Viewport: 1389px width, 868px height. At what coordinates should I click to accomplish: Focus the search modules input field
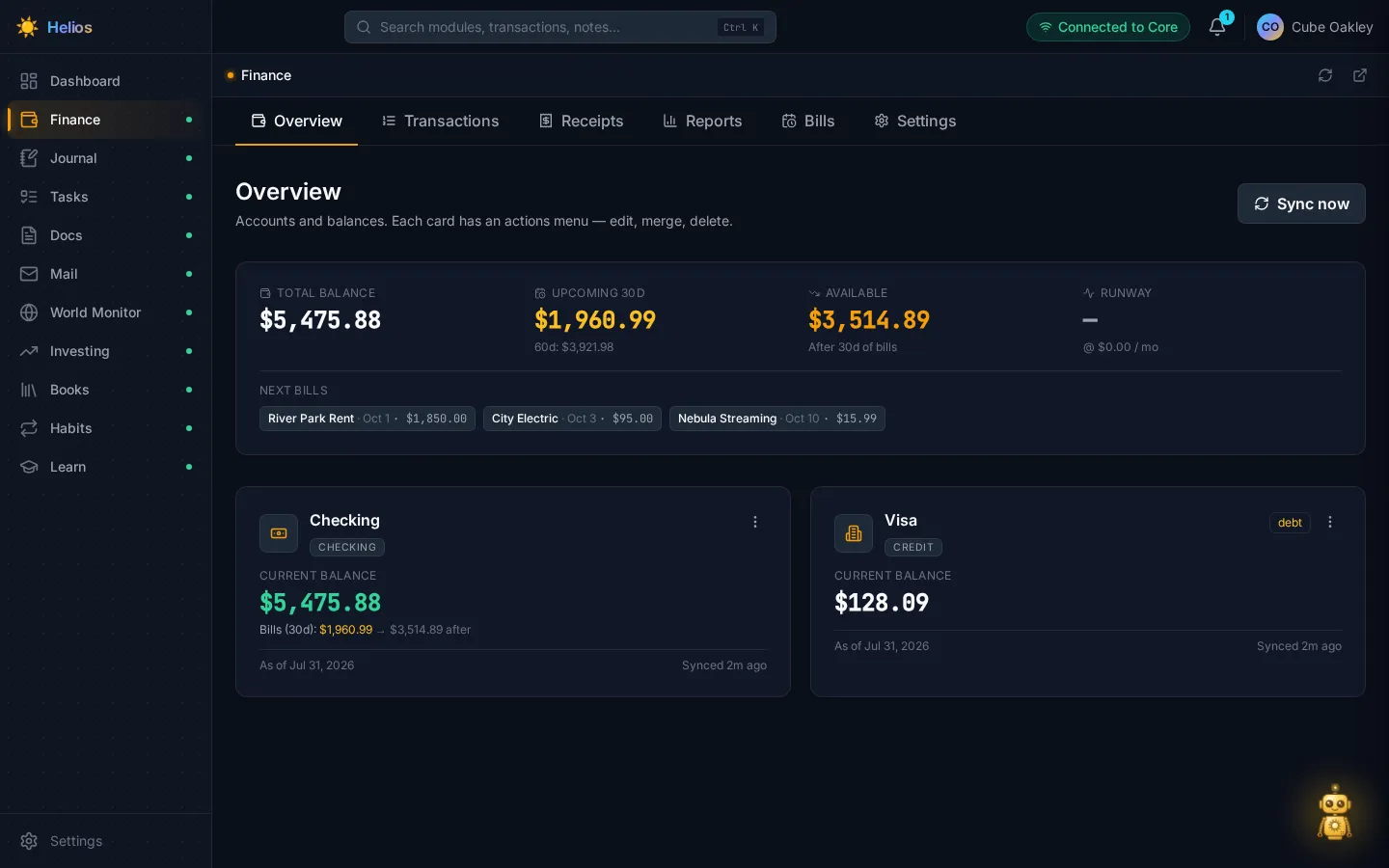coord(560,27)
